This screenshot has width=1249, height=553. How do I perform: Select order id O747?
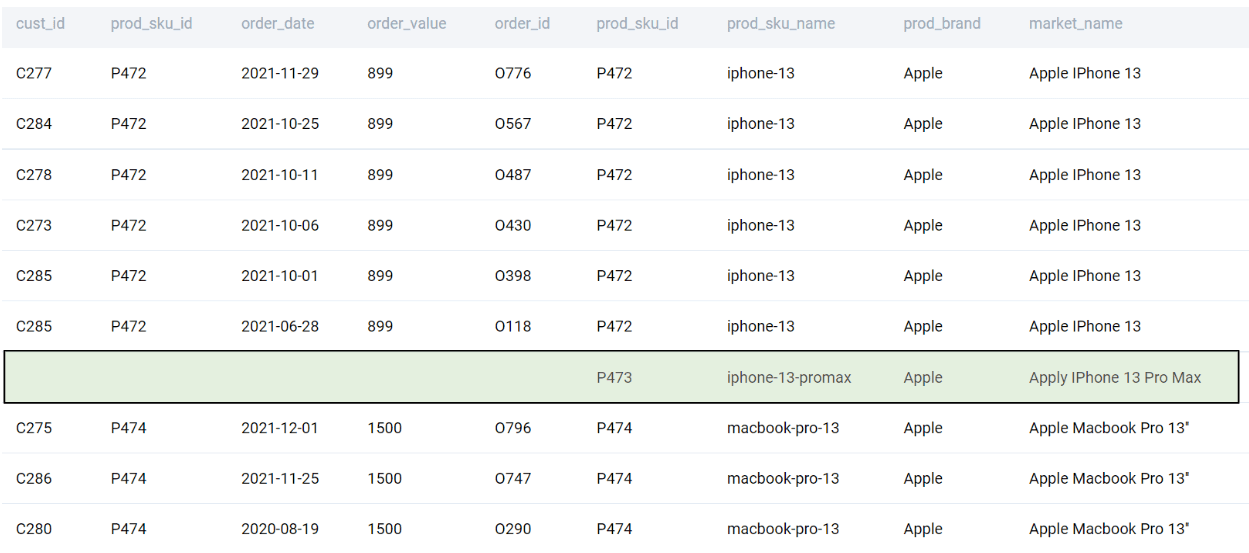coord(513,479)
